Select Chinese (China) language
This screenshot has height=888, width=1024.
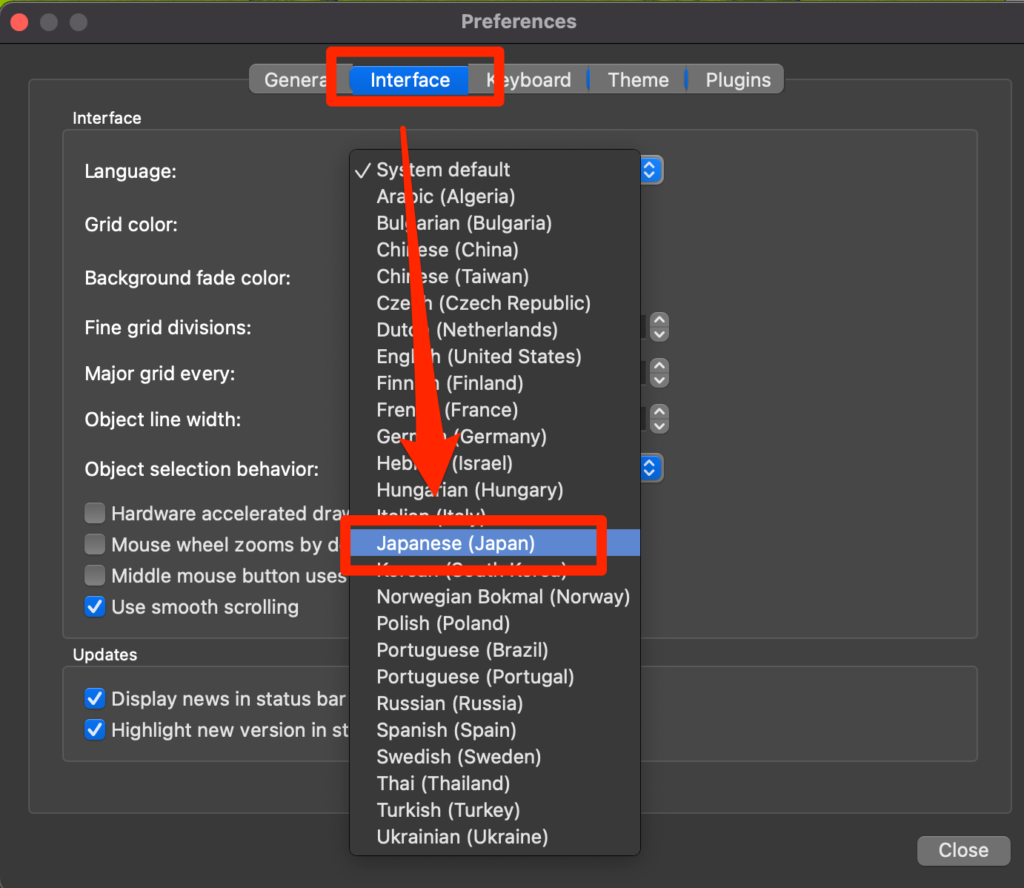click(x=495, y=250)
